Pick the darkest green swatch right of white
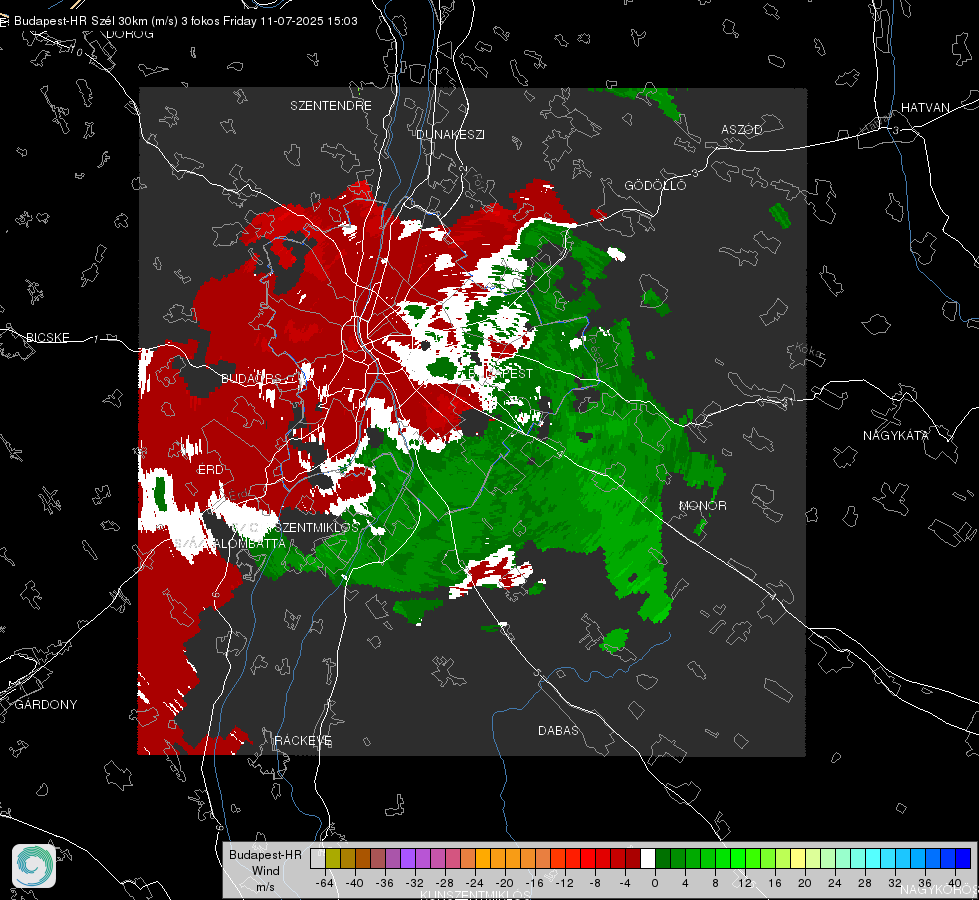This screenshot has width=979, height=900. (x=663, y=858)
